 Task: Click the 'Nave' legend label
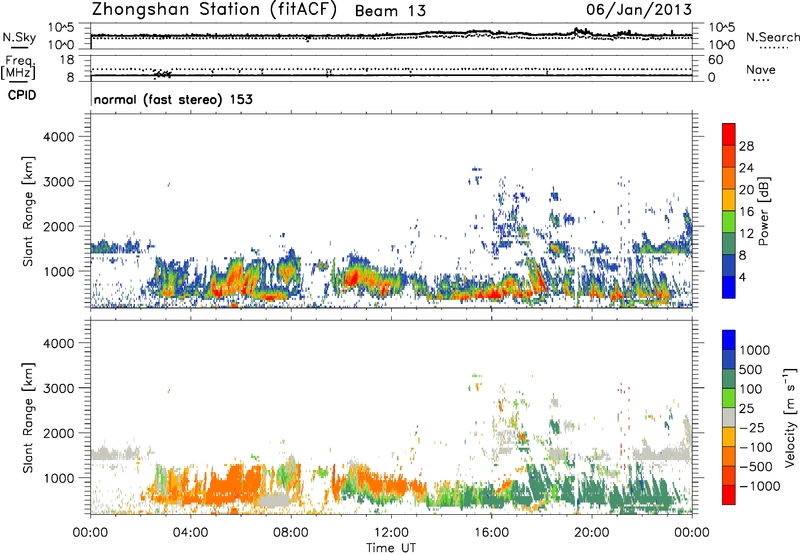point(761,69)
